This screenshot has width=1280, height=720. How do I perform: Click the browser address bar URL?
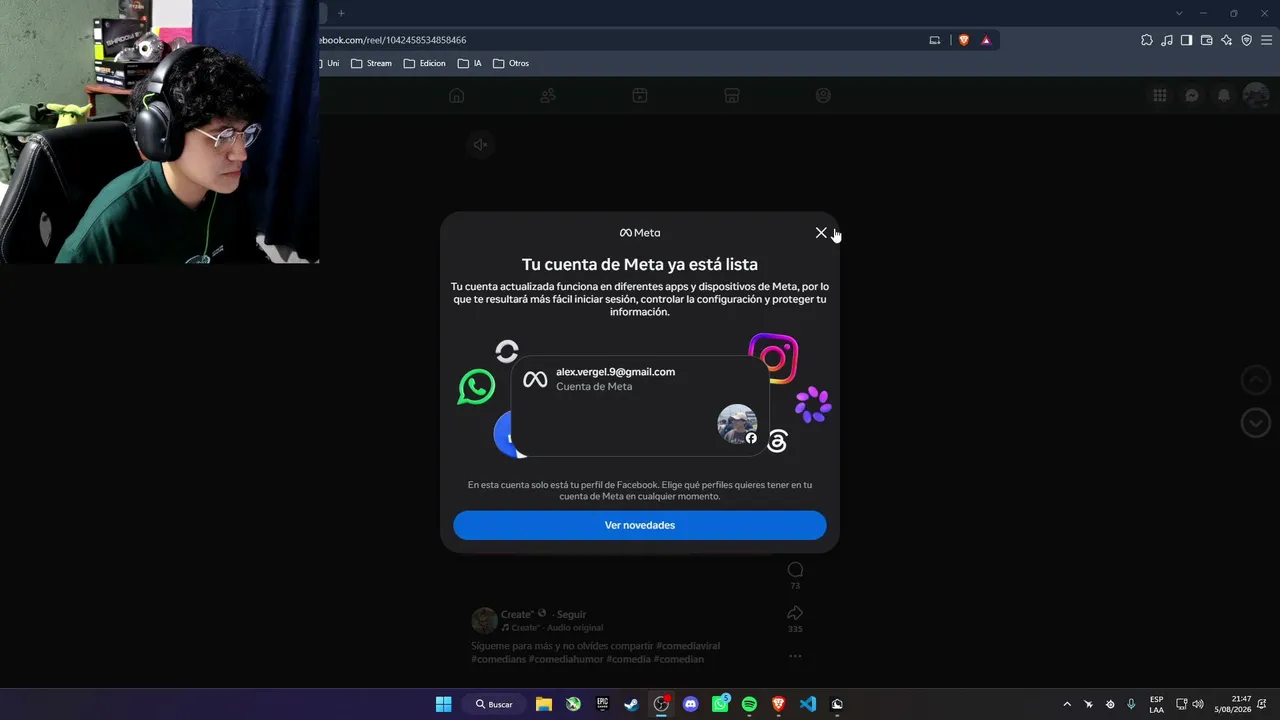coord(393,40)
